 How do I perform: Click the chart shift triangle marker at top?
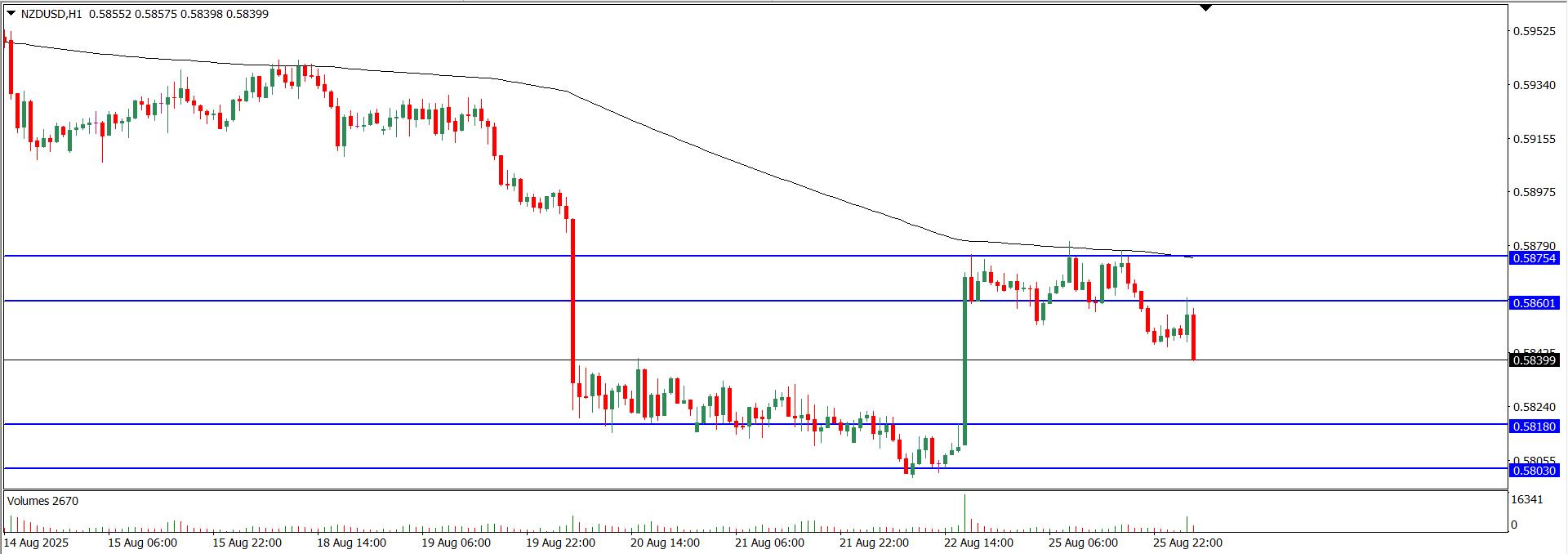pos(1206,7)
